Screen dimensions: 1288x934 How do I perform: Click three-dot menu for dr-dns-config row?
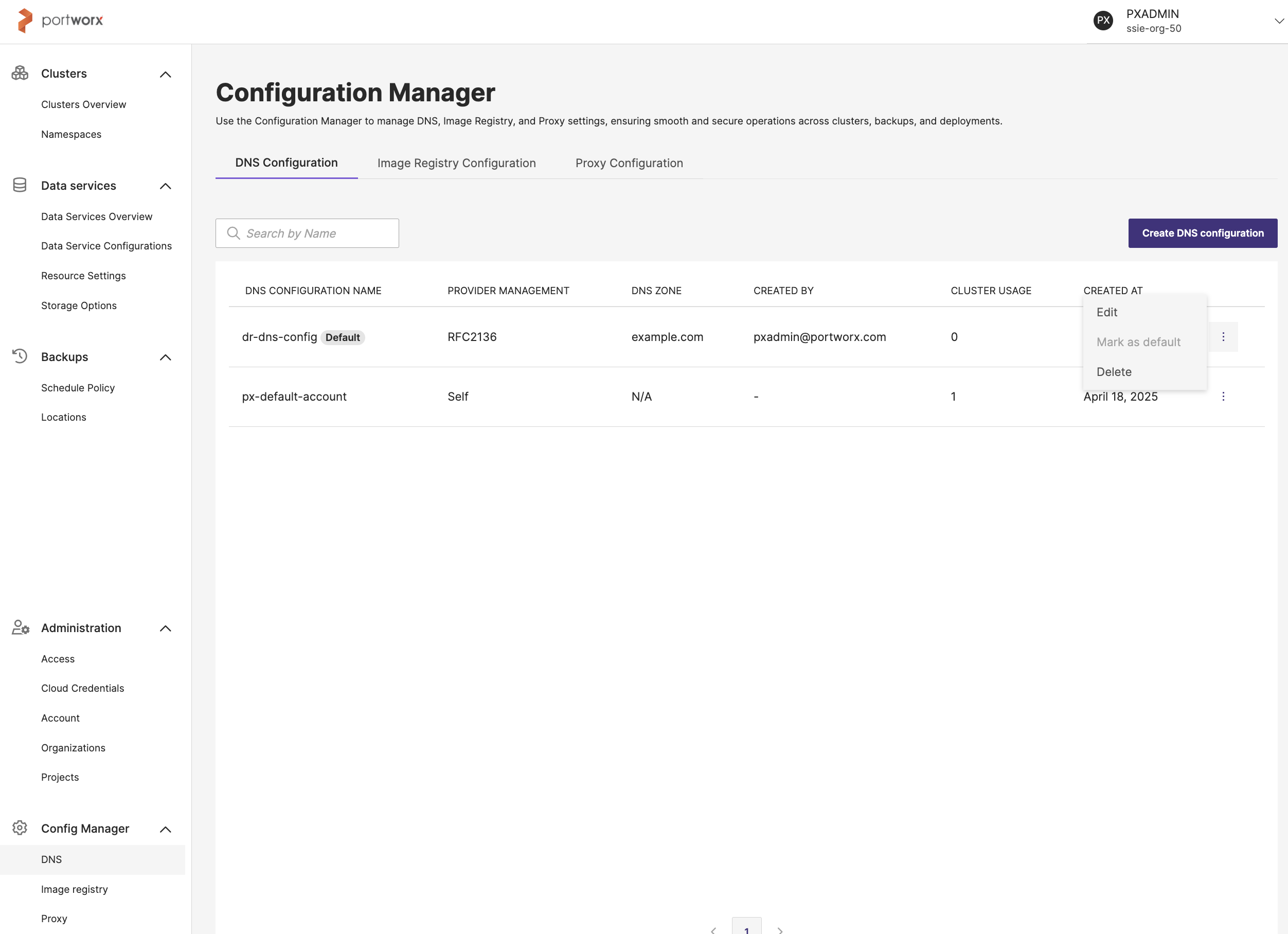pyautogui.click(x=1223, y=337)
